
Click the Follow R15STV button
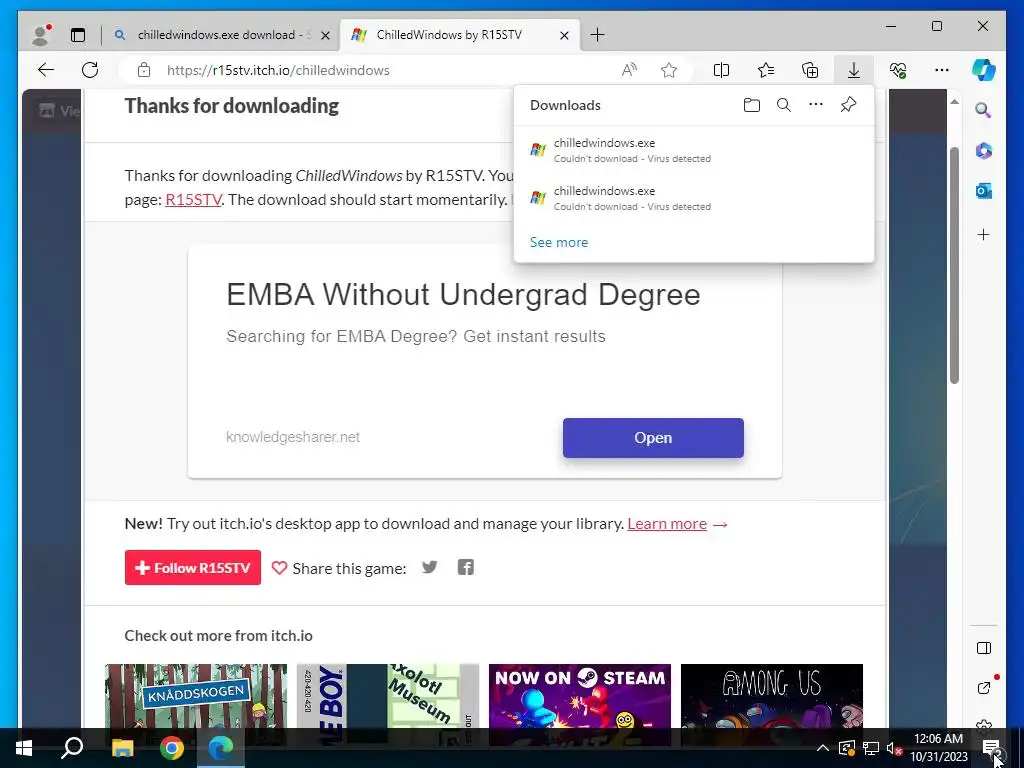coord(193,568)
